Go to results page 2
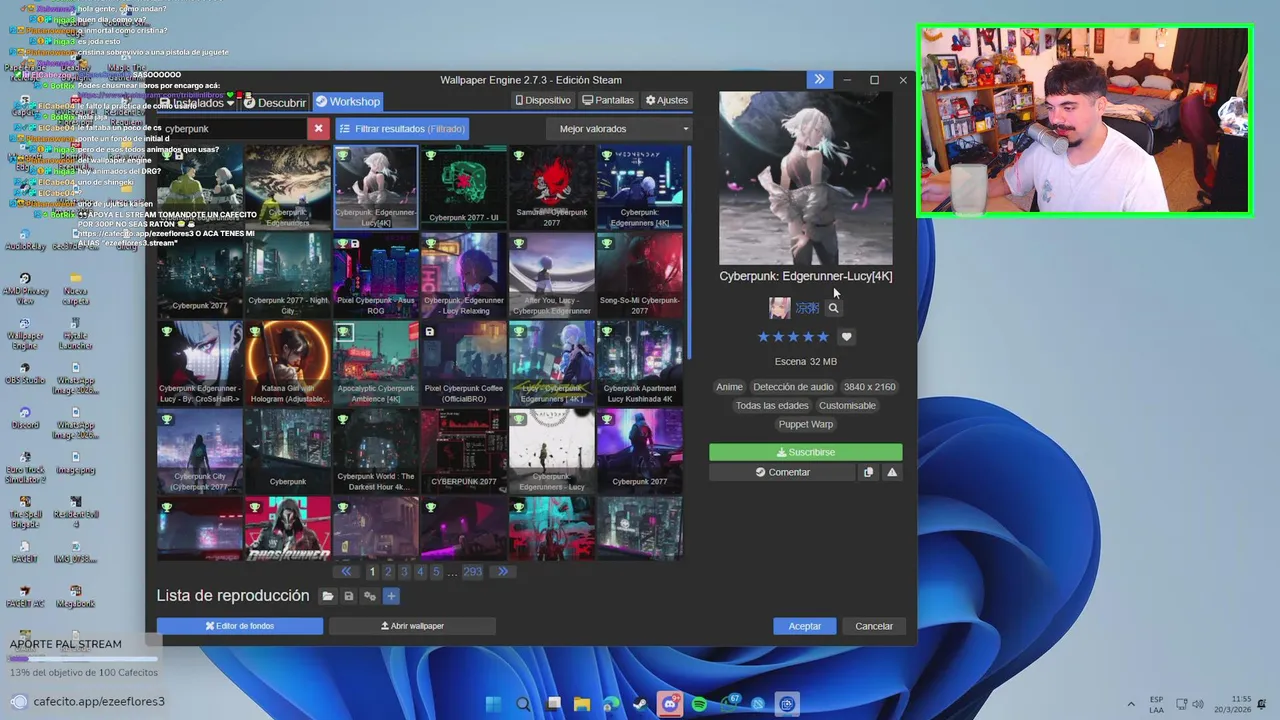This screenshot has width=1280, height=720. point(388,572)
